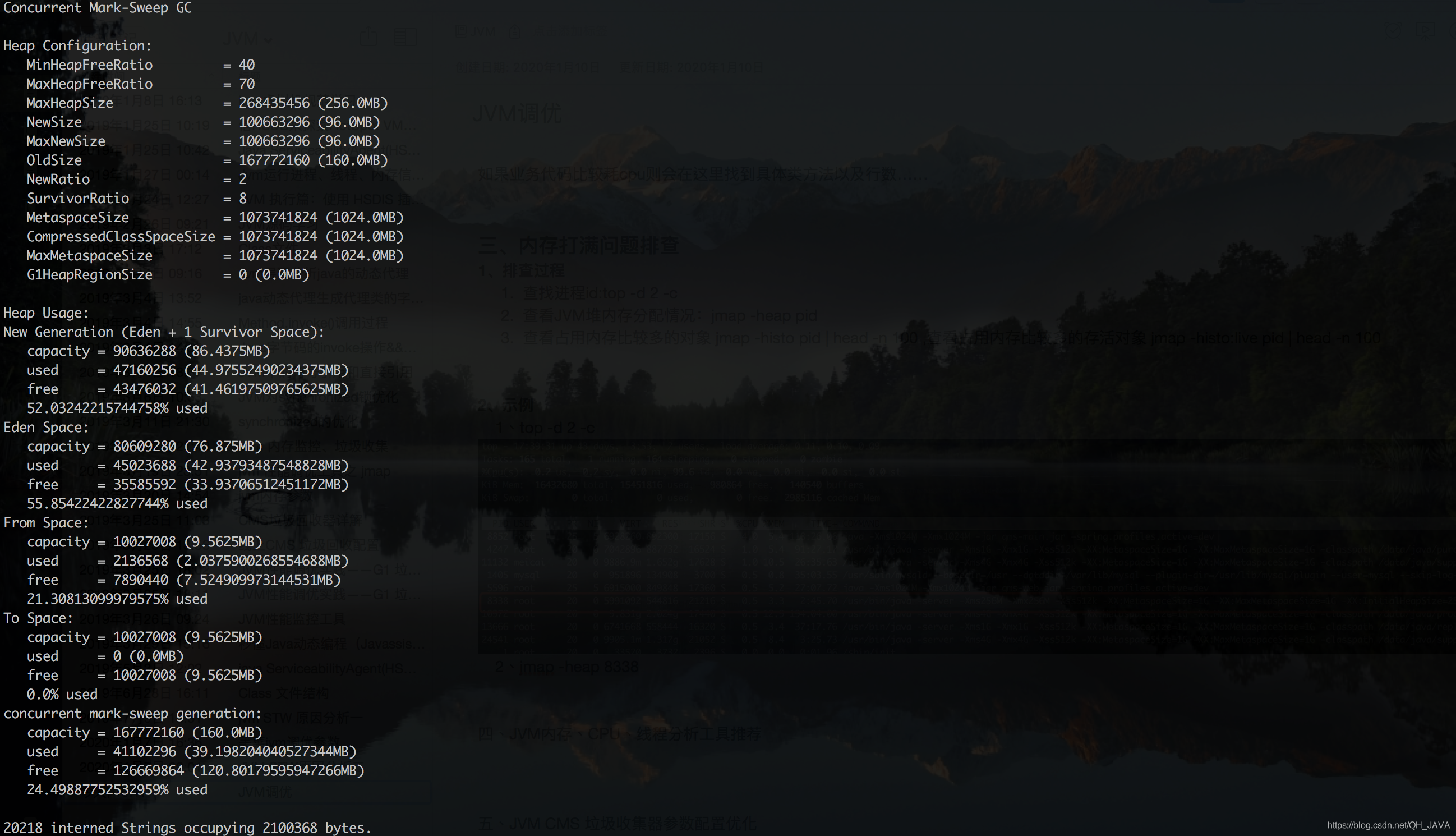Select the faint Class 文件结构 note entry
Image resolution: width=1456 pixels, height=836 pixels.
tap(283, 693)
